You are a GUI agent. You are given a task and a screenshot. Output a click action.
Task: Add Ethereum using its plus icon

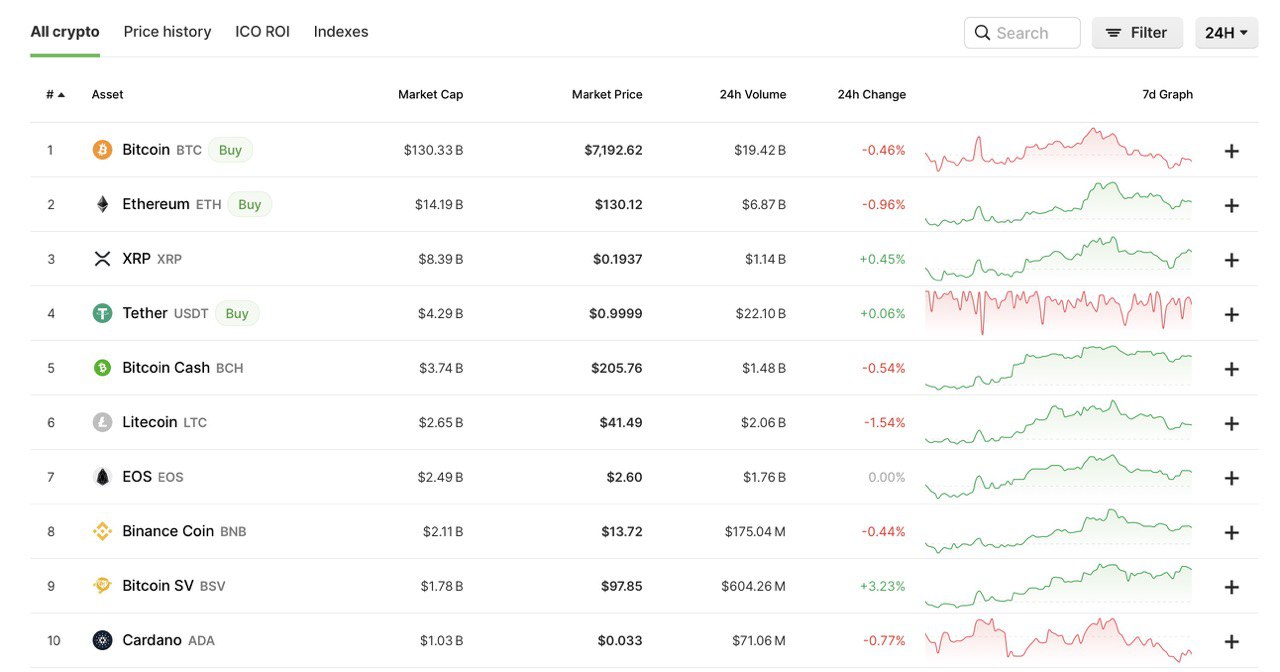(1232, 205)
